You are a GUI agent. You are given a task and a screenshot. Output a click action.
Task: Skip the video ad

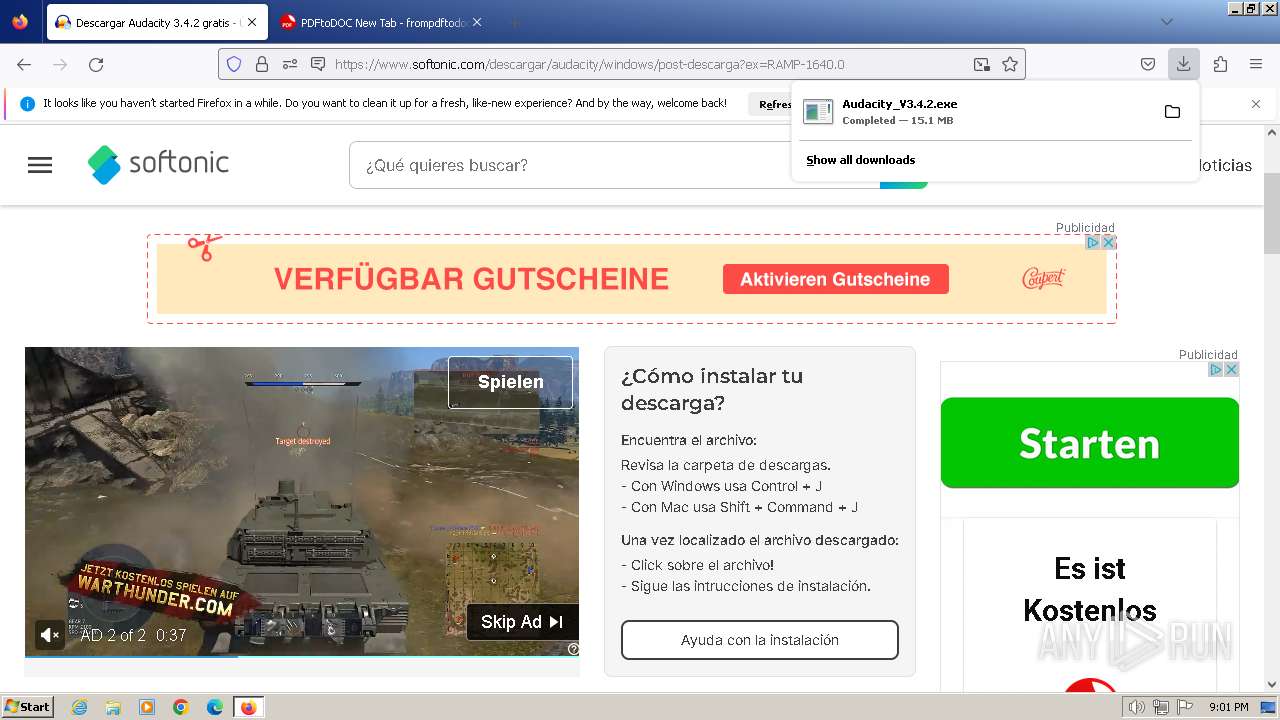coord(522,622)
